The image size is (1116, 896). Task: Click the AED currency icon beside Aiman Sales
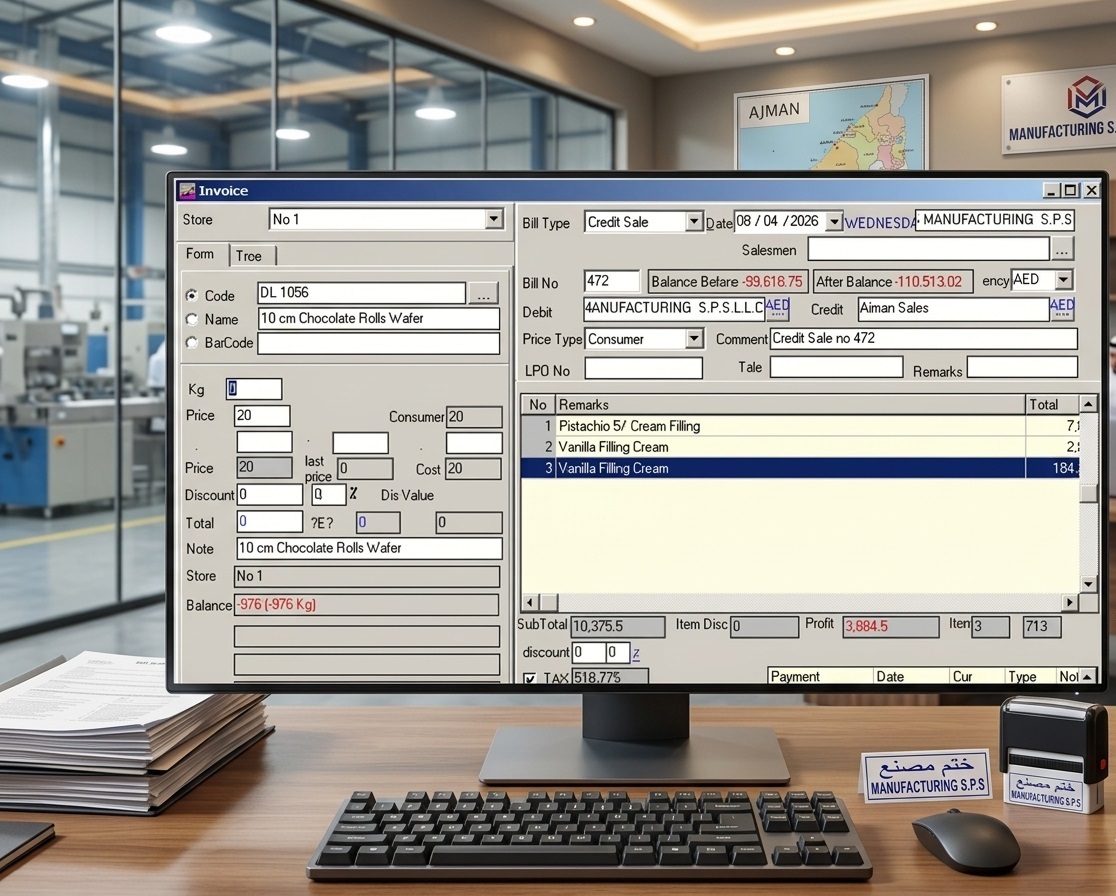click(1062, 309)
